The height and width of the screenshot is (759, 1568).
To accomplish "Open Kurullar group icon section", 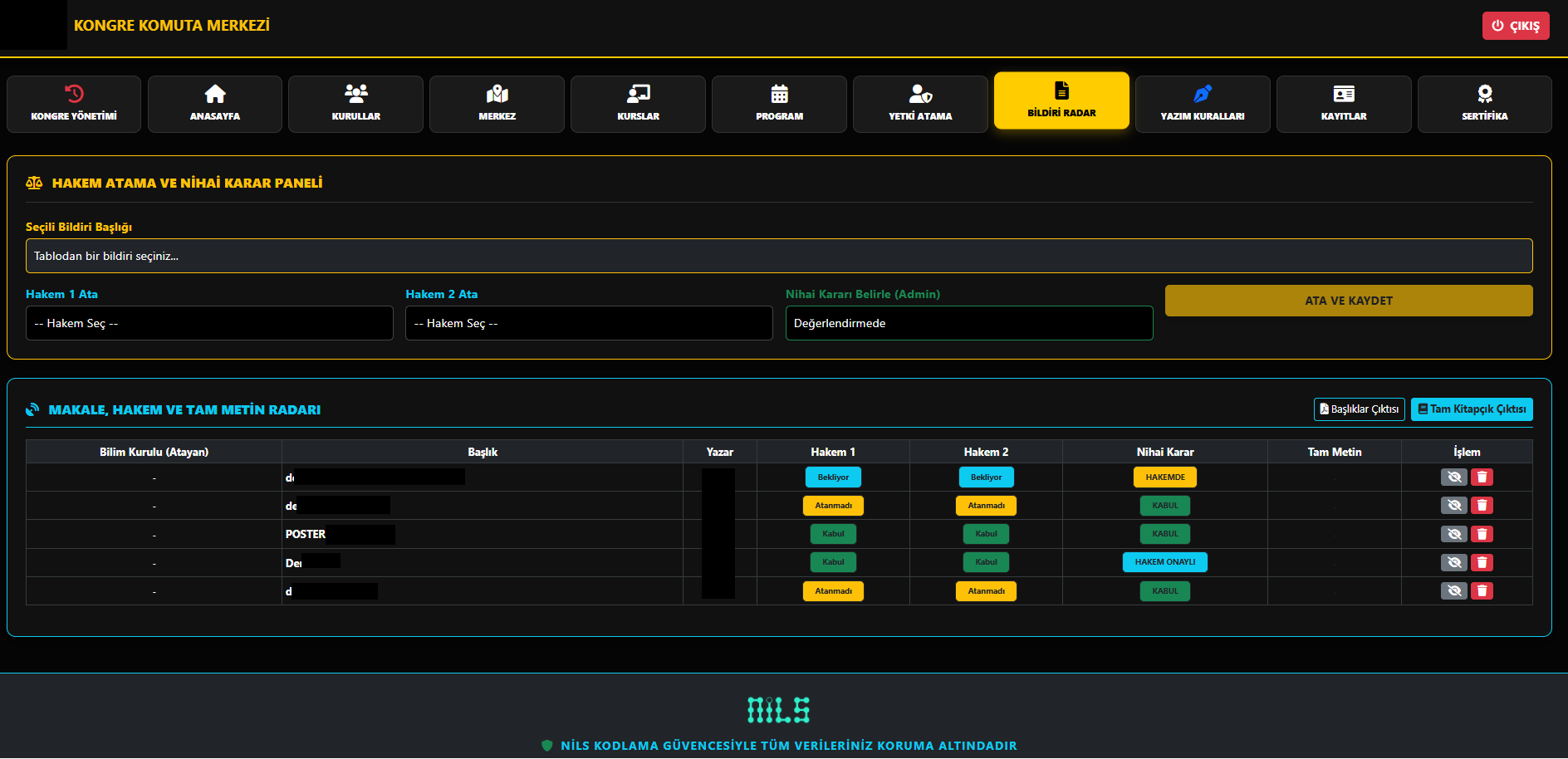I will [x=356, y=104].
